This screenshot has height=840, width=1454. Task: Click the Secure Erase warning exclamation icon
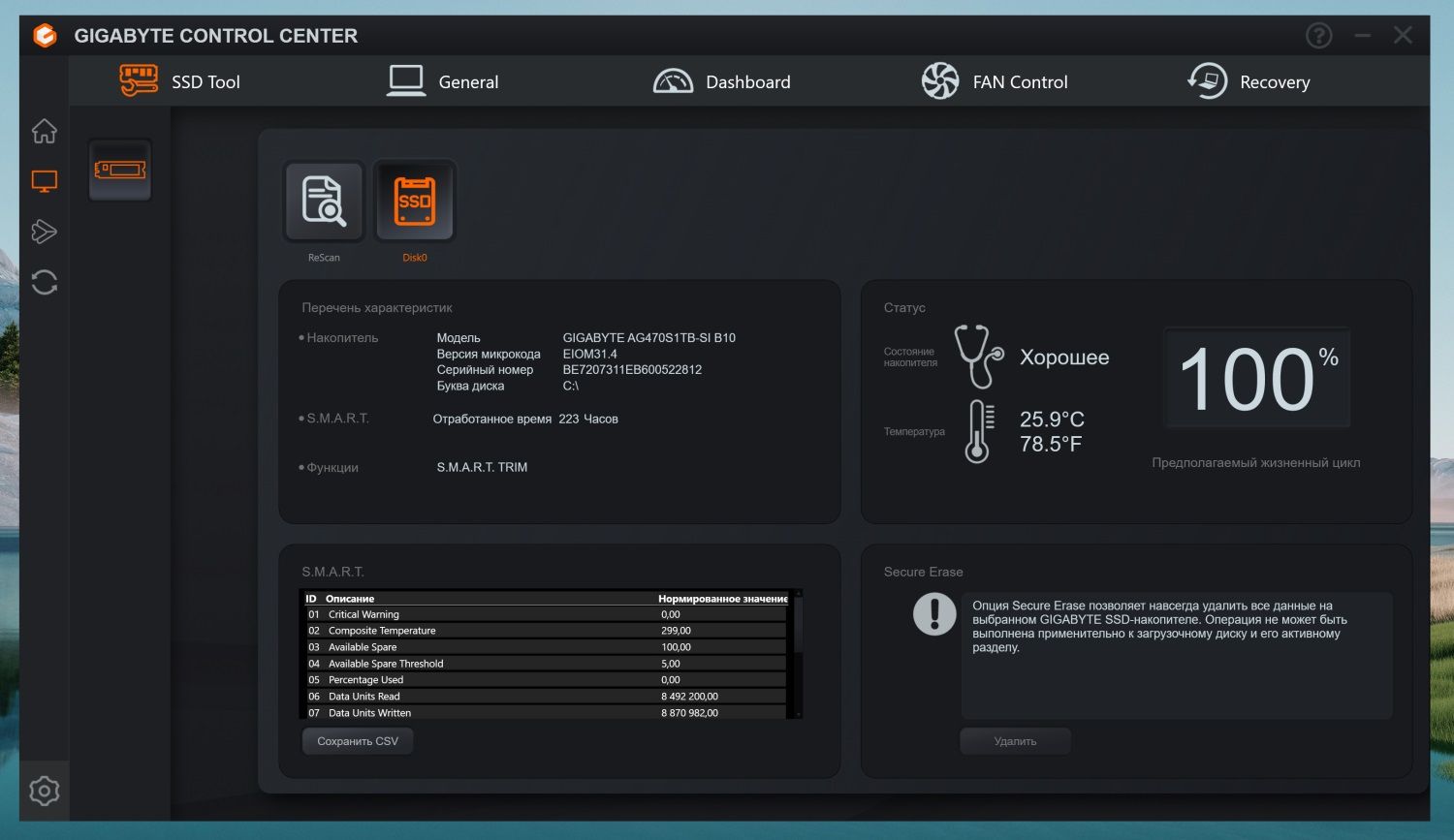click(934, 614)
